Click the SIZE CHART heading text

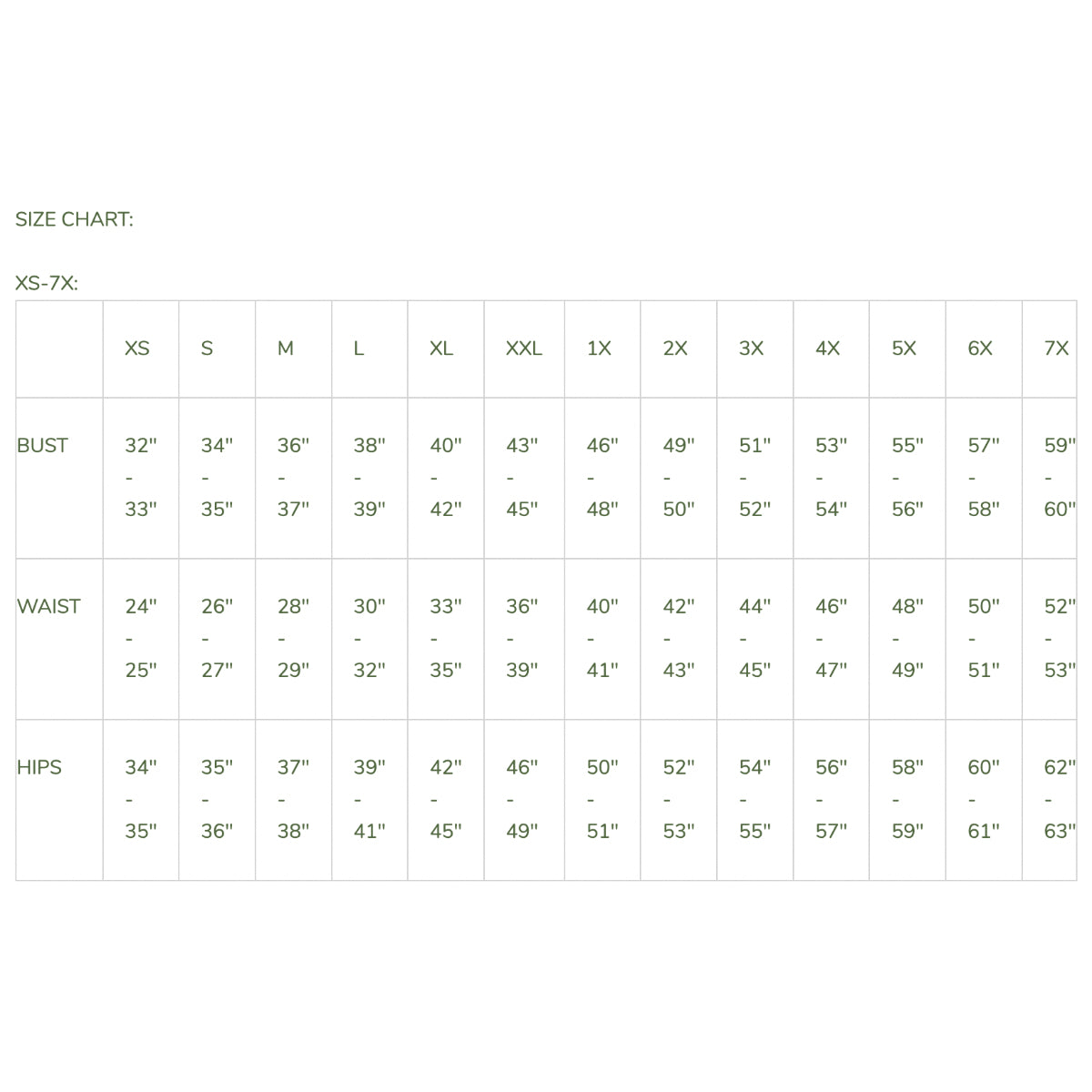tap(74, 219)
